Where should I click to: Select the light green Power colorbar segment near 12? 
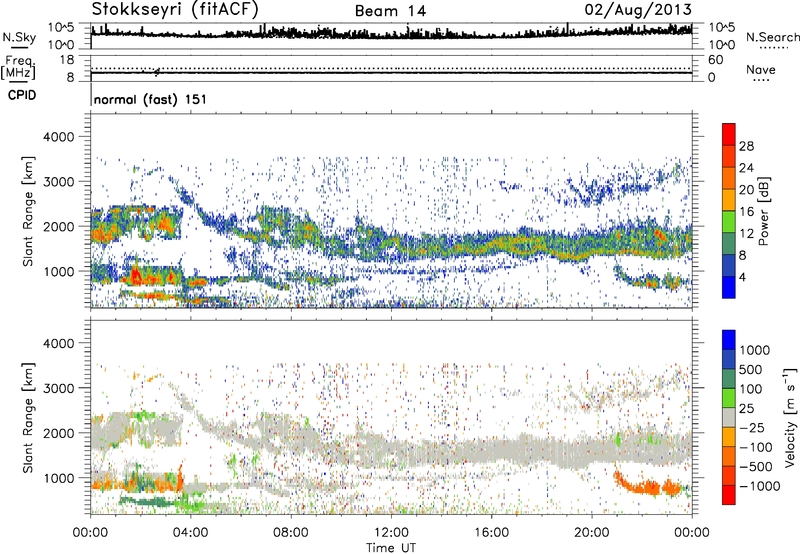click(729, 222)
